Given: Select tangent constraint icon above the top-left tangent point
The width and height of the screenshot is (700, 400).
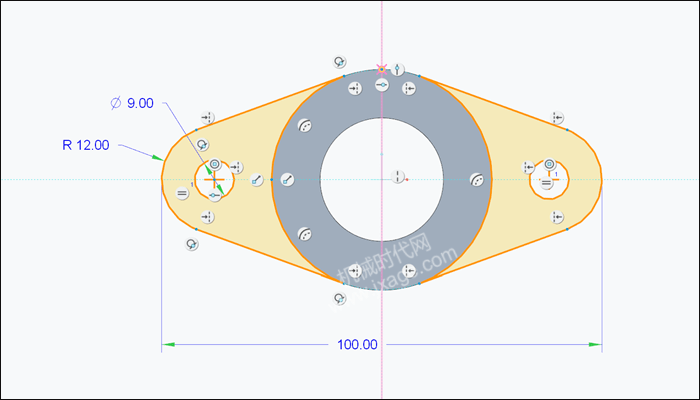Looking at the screenshot, I should pyautogui.click(x=340, y=62).
